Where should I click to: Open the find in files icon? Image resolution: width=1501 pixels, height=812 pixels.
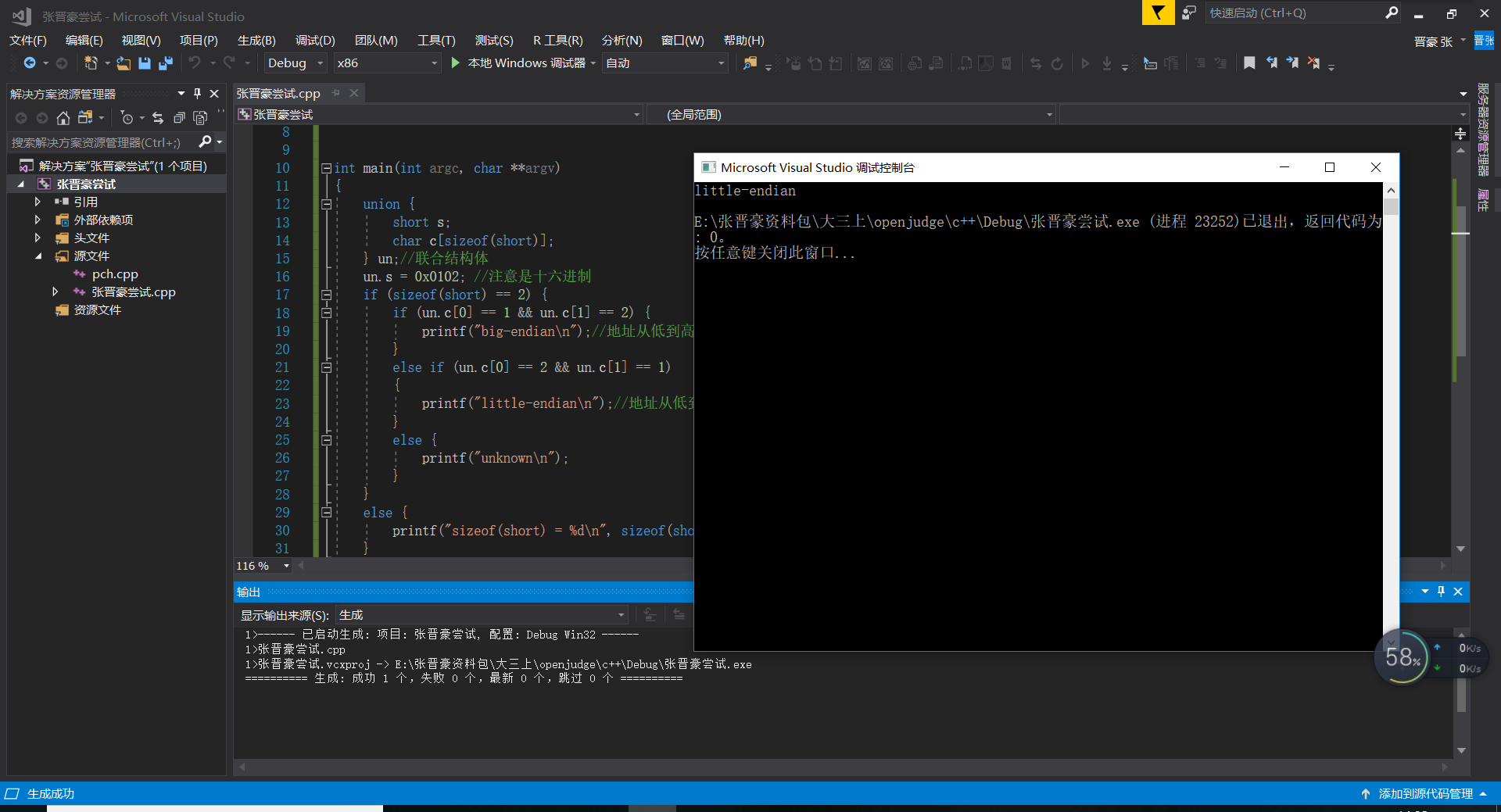point(750,63)
